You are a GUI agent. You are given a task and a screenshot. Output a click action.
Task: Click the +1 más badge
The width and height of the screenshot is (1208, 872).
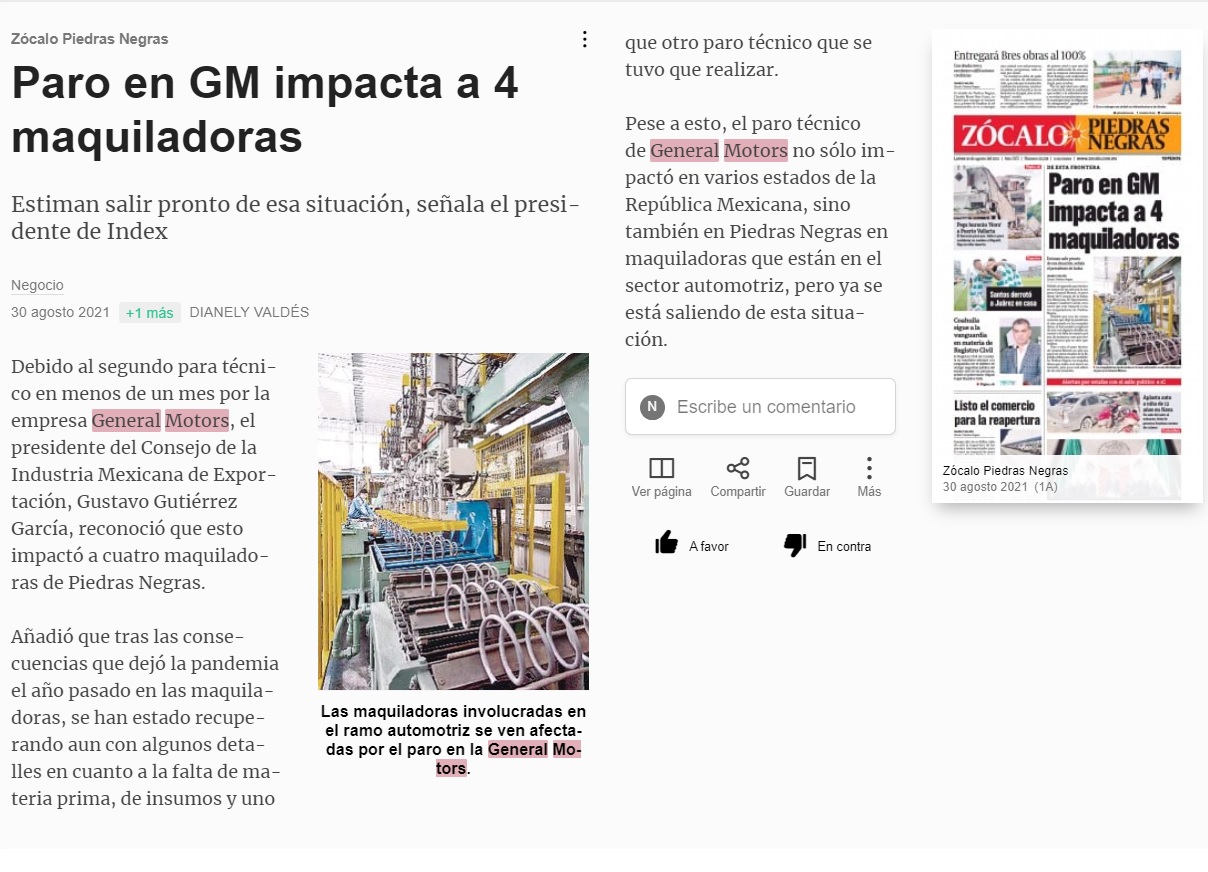pos(150,313)
